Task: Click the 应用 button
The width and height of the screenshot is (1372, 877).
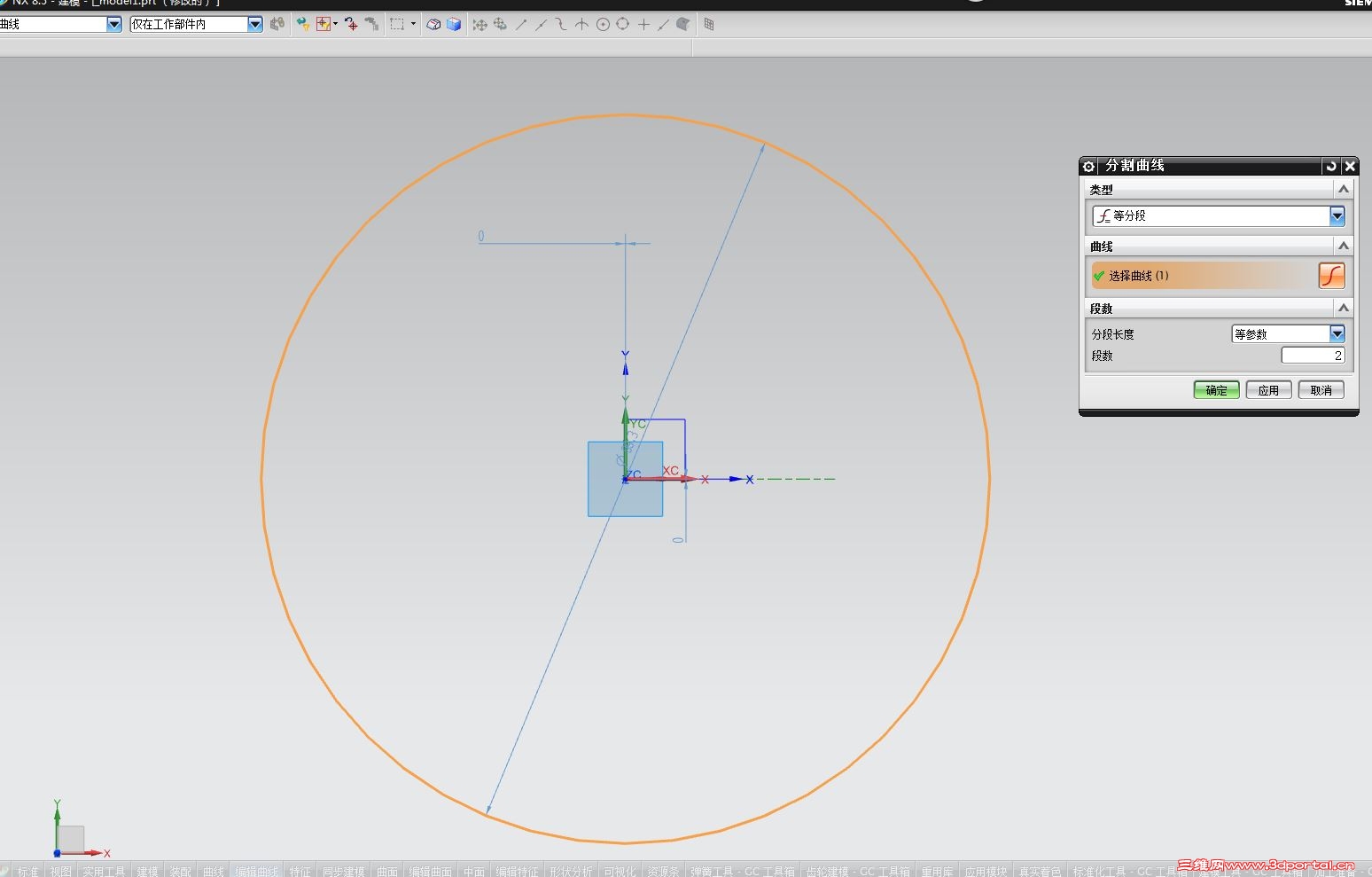Action: click(1268, 390)
